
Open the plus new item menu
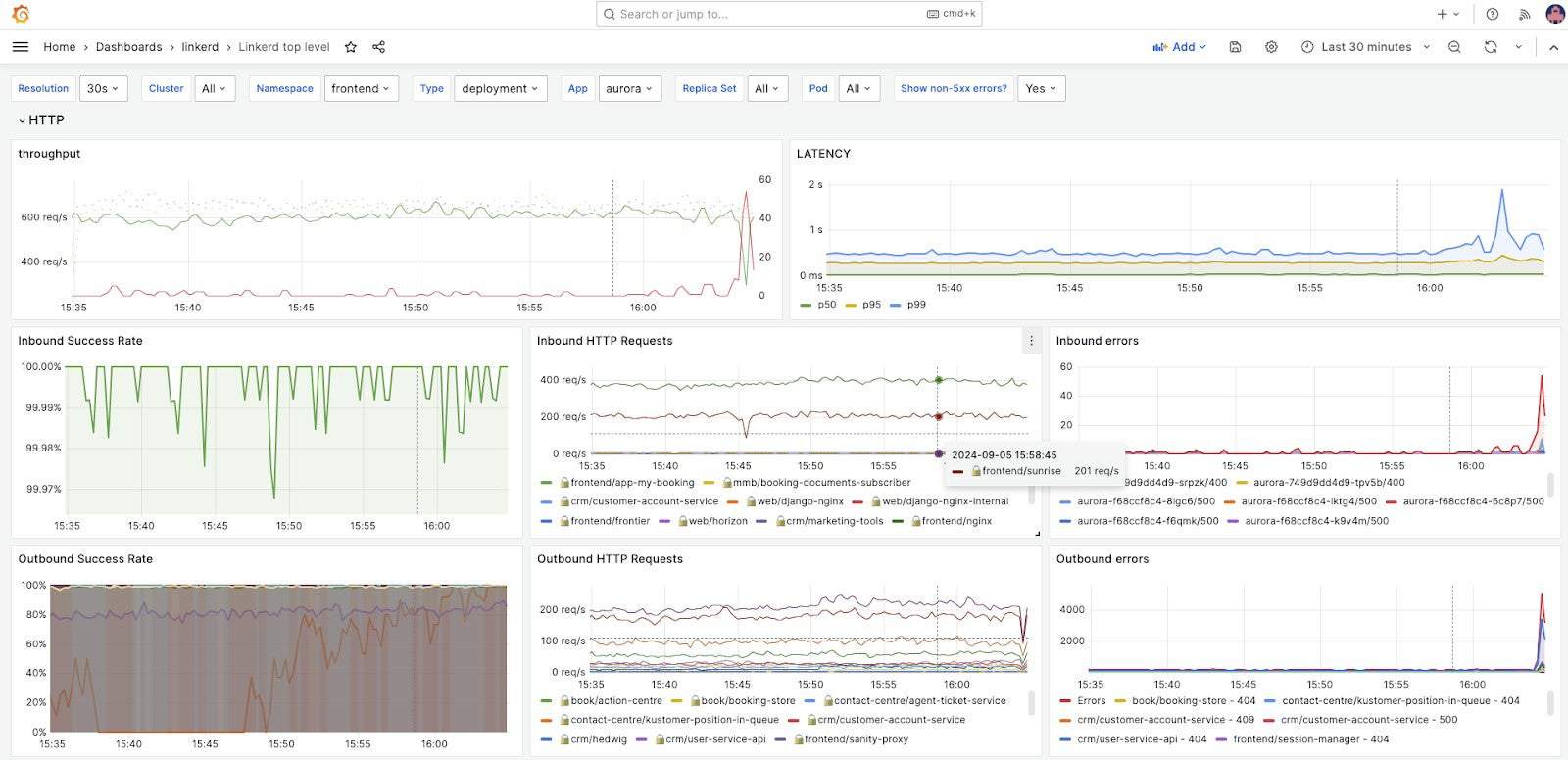[x=1447, y=14]
